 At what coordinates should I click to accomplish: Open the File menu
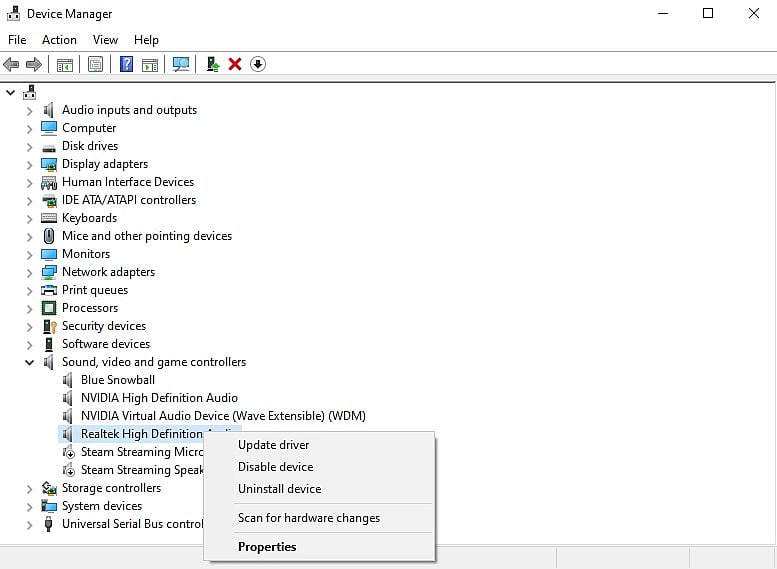coord(17,40)
